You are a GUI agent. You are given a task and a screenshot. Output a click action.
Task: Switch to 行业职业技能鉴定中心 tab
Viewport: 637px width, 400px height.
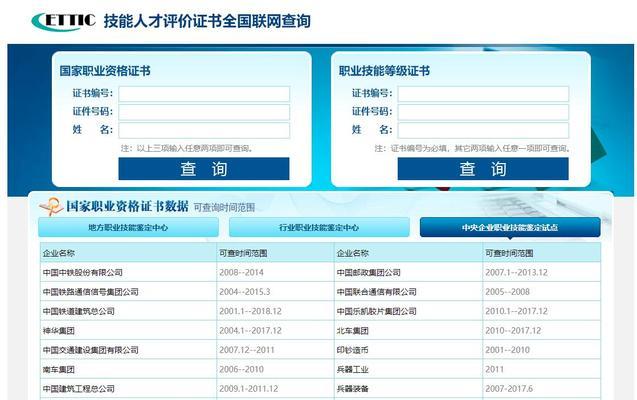[319, 227]
